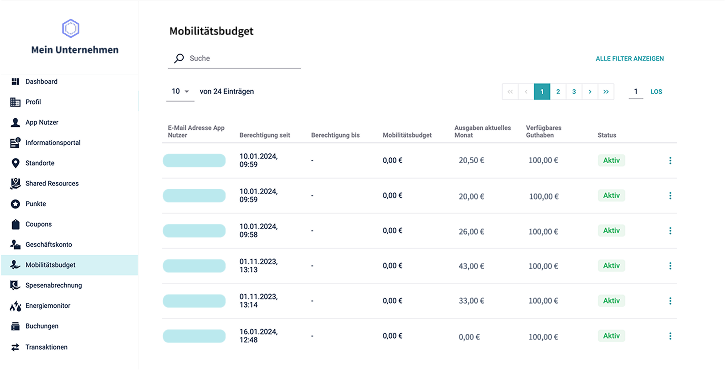The width and height of the screenshot is (725, 371).
Task: Click the Mobilitätsbudget column header
Action: point(407,136)
